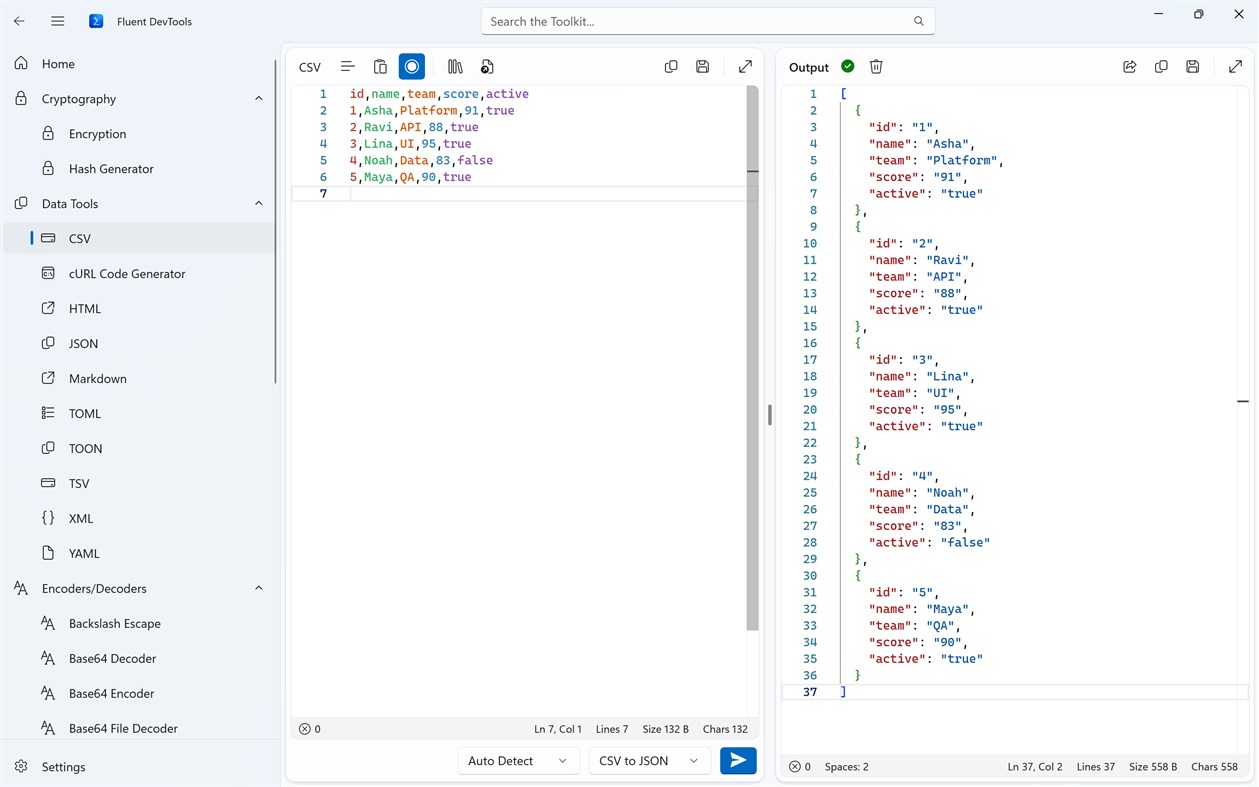Click the CSV input editor scrollbar
1259x787 pixels.
point(753,358)
